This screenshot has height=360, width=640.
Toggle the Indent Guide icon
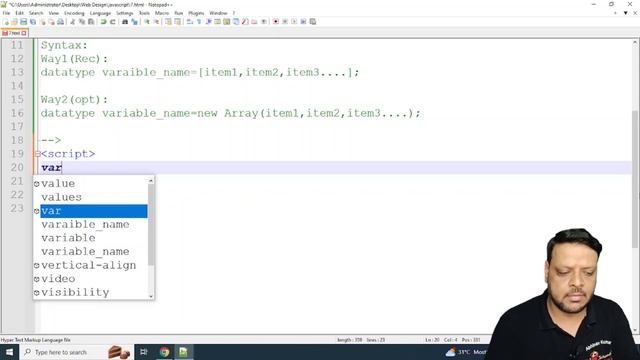tap(208, 22)
